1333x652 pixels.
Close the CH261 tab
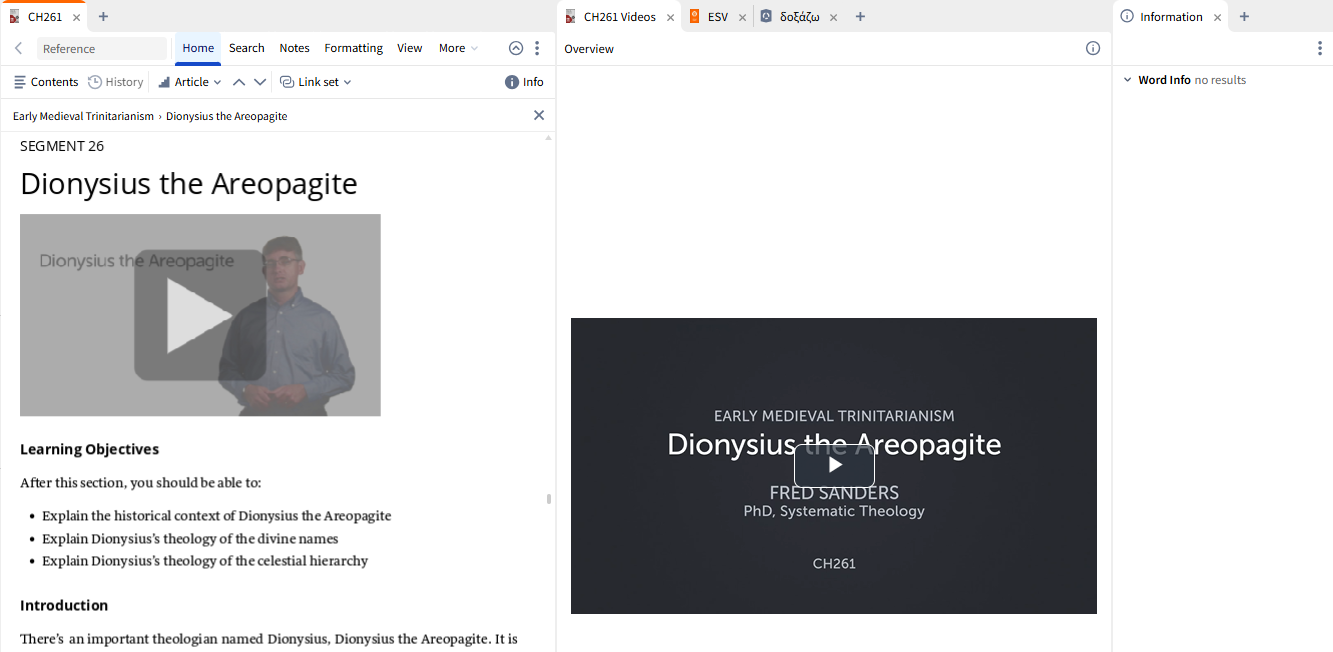[77, 17]
